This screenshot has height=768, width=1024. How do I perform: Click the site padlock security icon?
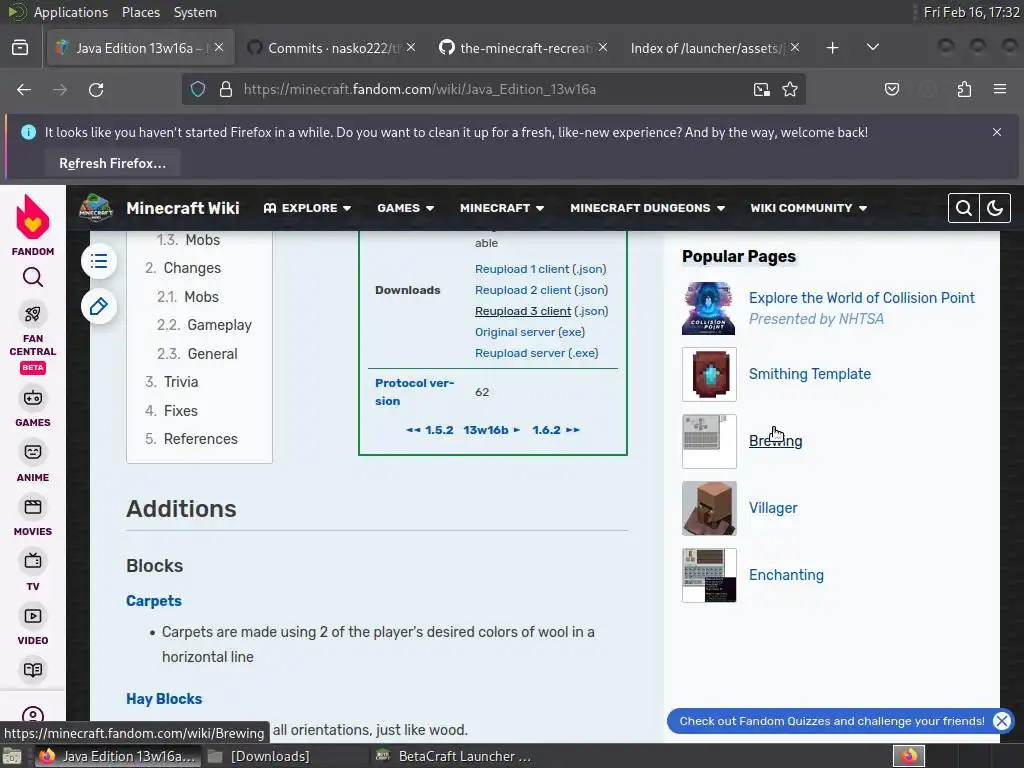click(226, 89)
